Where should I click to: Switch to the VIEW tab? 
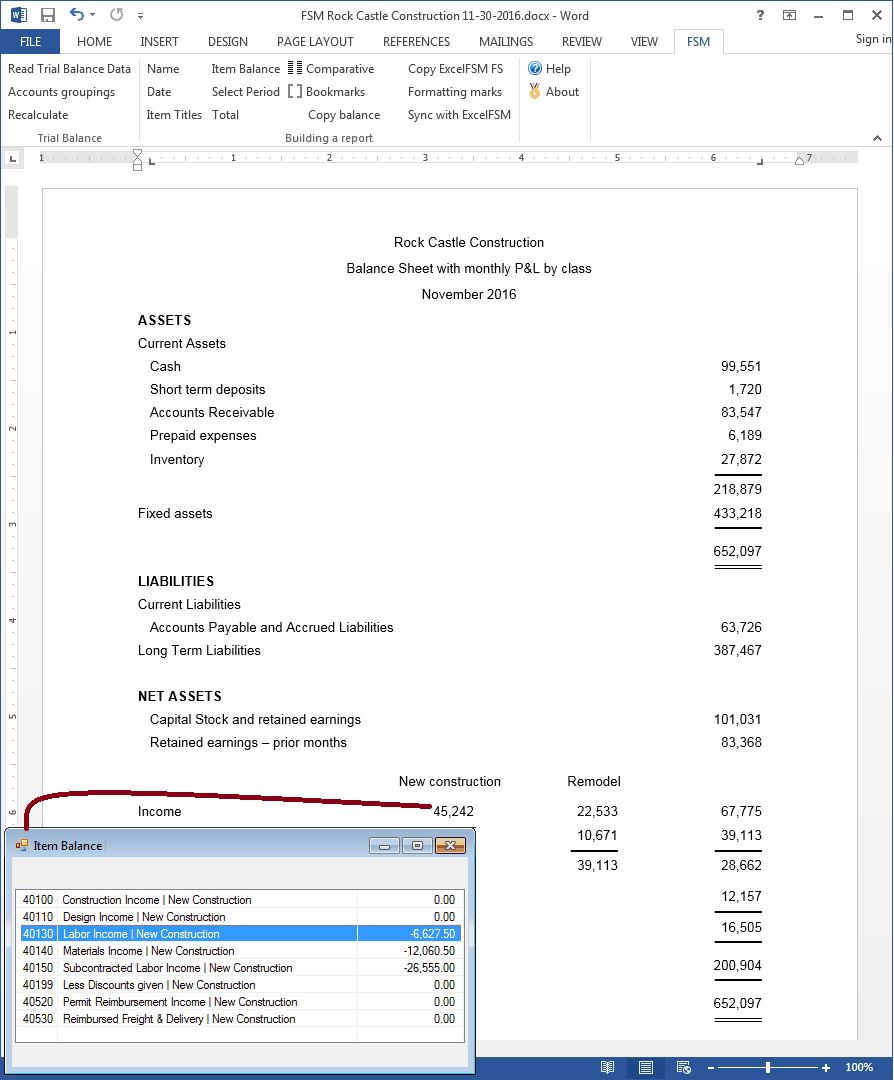[644, 41]
